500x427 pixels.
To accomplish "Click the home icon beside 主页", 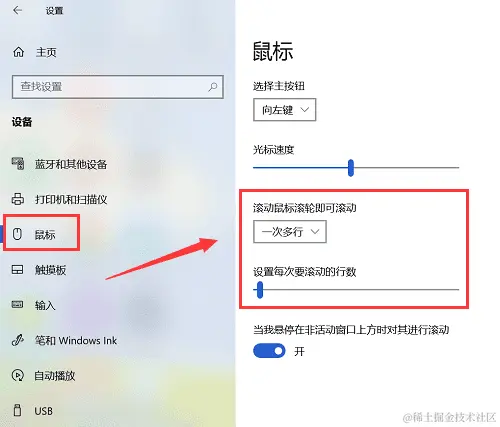I will point(18,52).
